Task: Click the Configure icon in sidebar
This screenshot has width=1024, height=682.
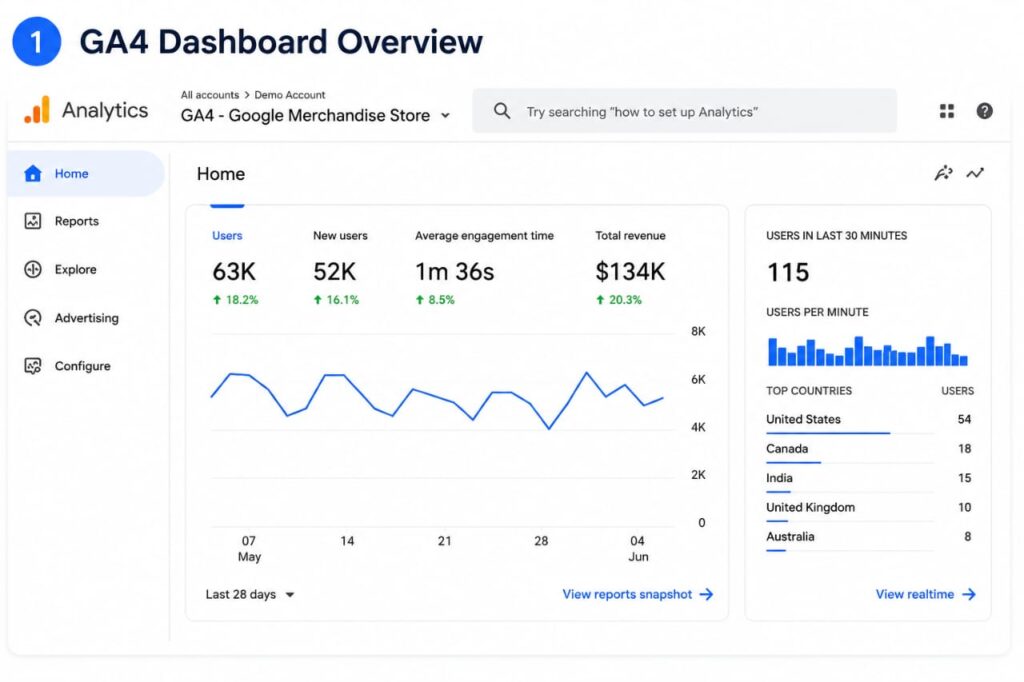Action: (33, 366)
